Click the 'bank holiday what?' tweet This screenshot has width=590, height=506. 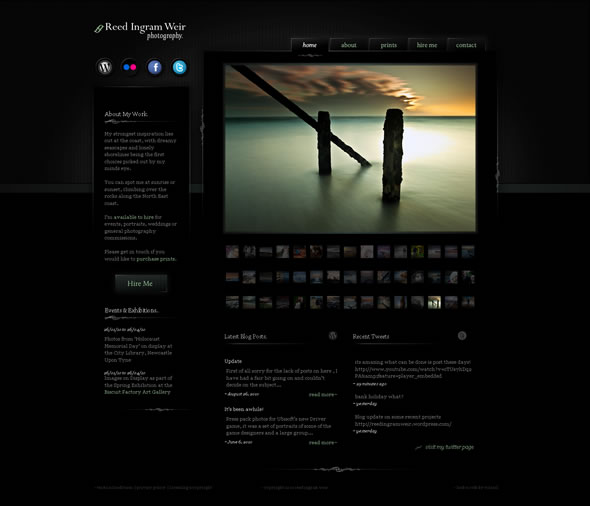[379, 397]
